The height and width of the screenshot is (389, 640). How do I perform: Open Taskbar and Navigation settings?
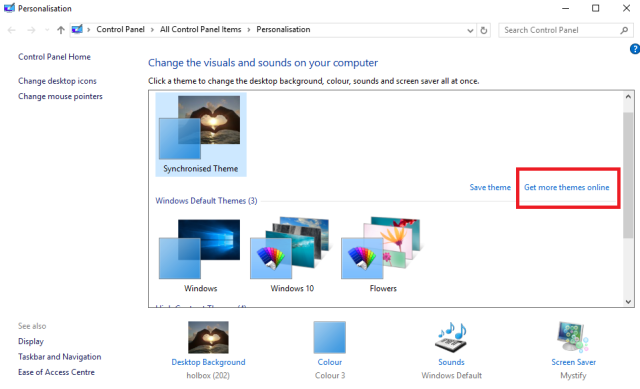pyautogui.click(x=60, y=357)
